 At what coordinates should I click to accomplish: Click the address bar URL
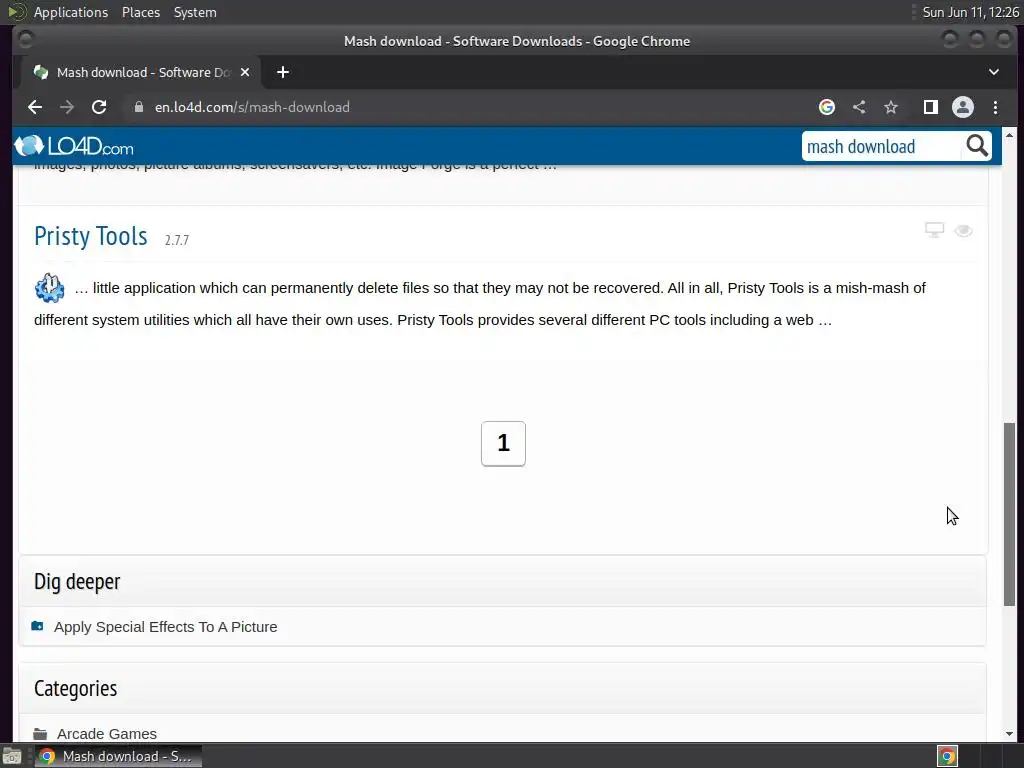[252, 107]
